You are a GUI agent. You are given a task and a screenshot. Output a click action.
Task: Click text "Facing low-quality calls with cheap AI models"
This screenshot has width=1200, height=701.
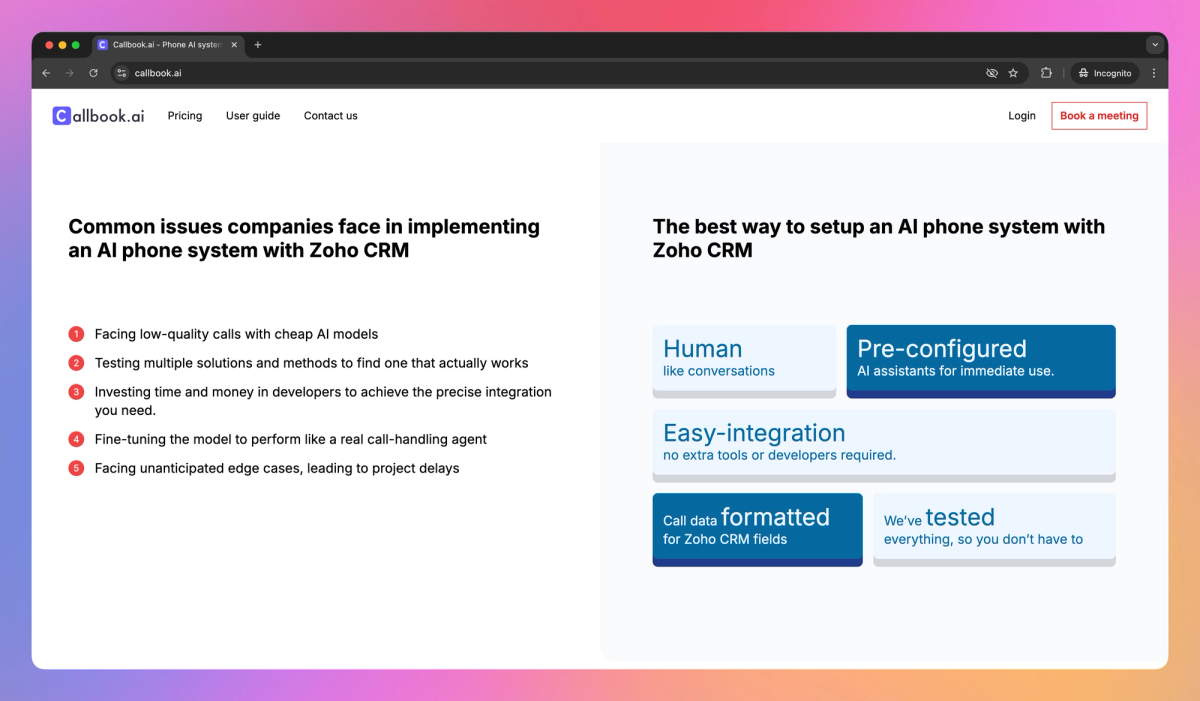[236, 334]
